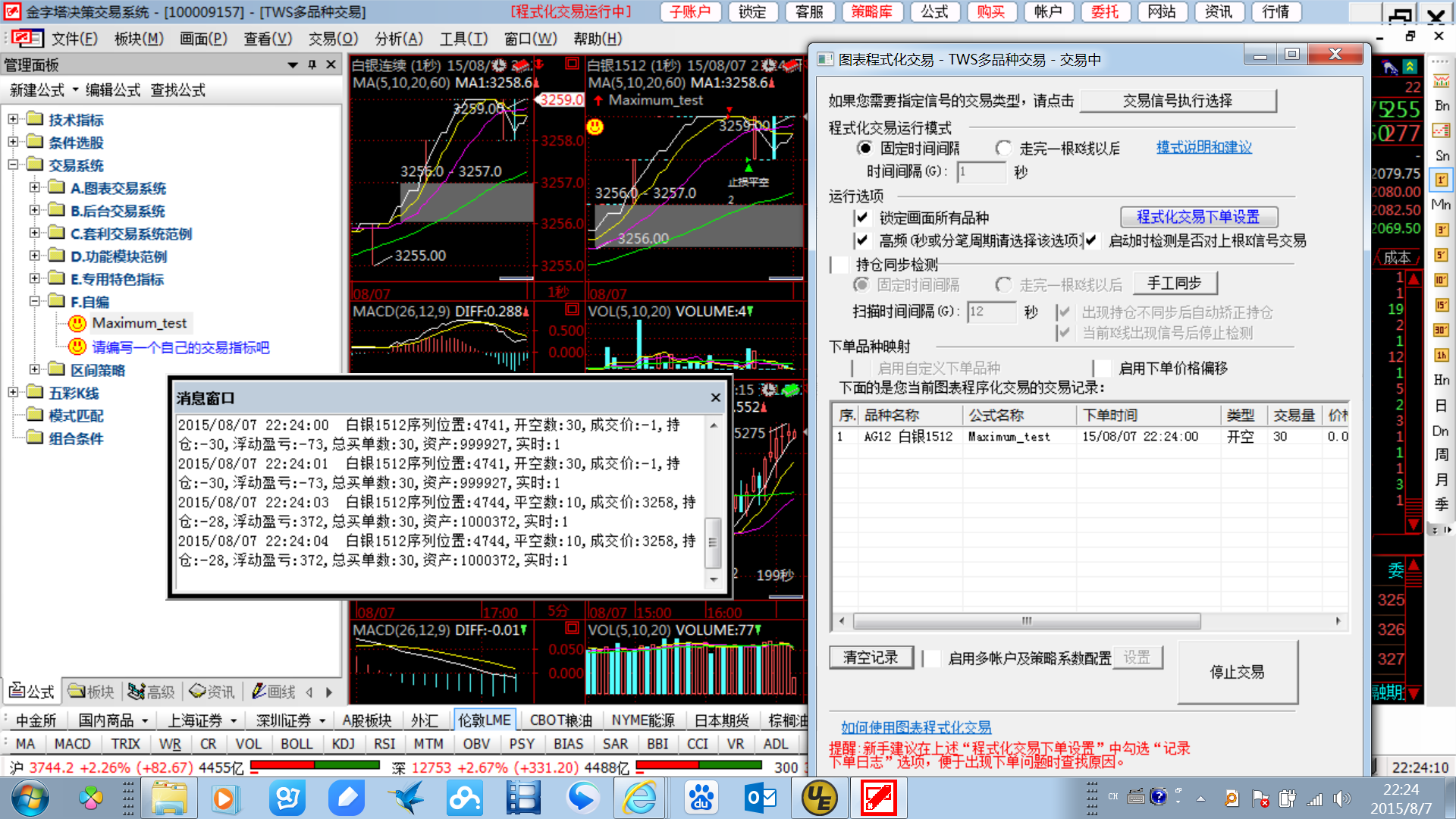
Task: Click the Sn seconds period button
Action: point(1442,155)
